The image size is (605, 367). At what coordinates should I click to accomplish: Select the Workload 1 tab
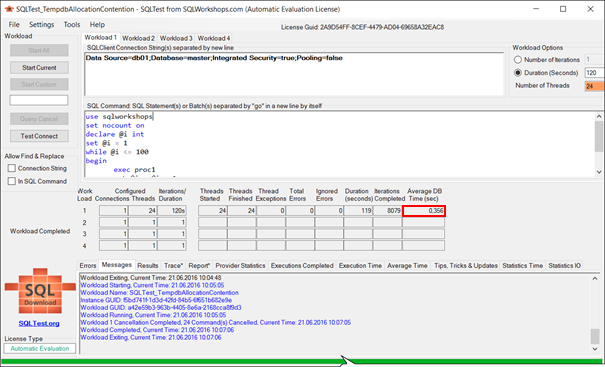[100, 37]
